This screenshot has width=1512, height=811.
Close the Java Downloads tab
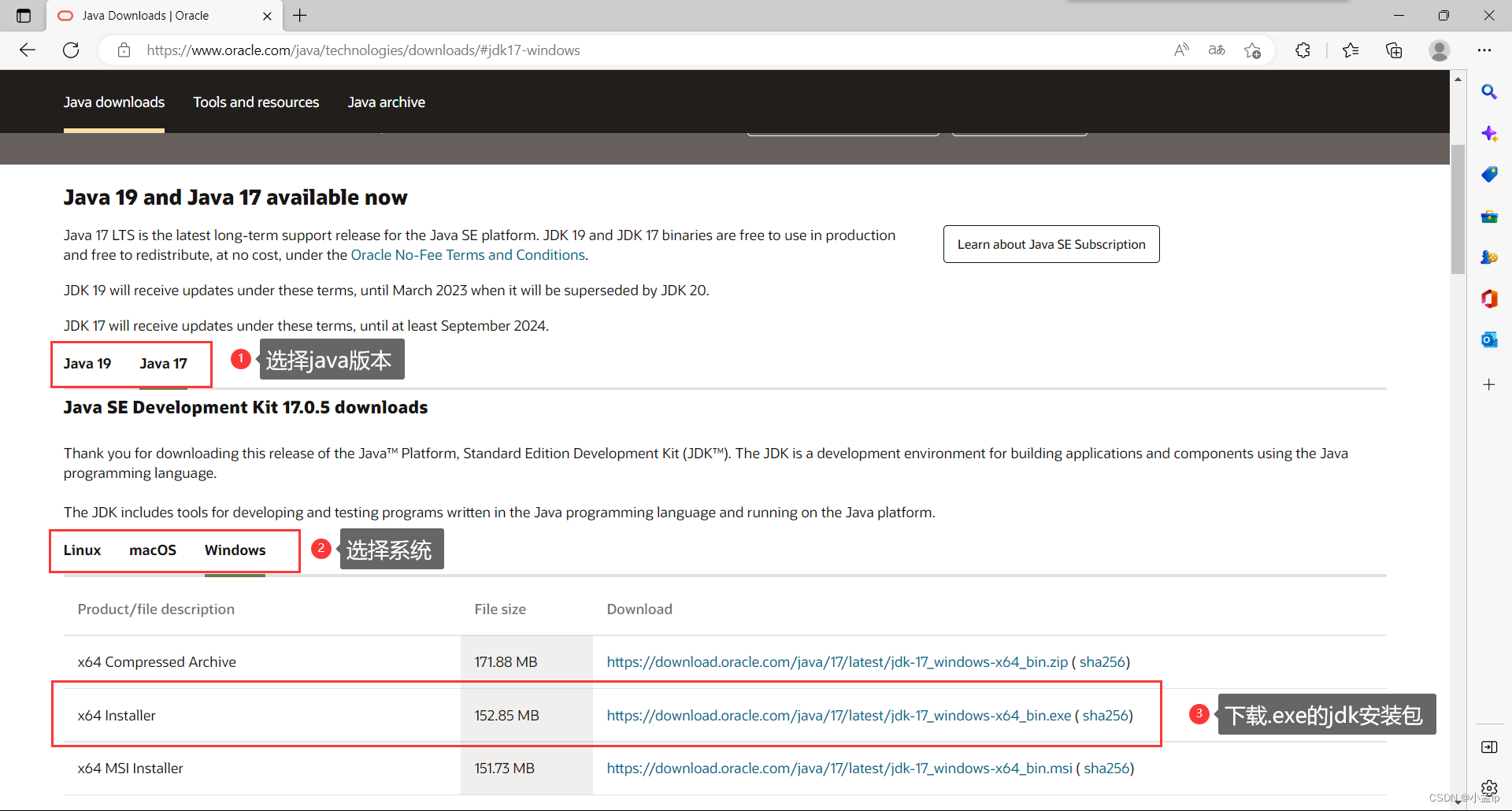tap(267, 16)
